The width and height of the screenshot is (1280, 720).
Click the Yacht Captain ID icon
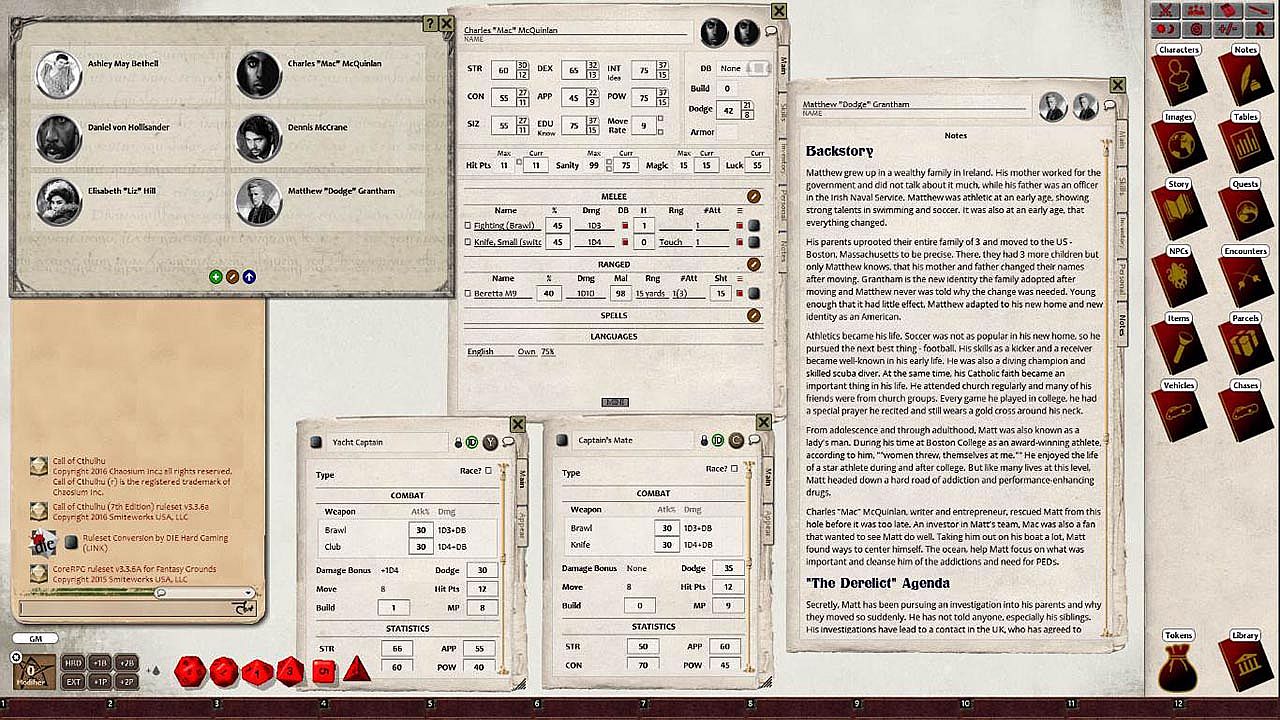coord(472,442)
